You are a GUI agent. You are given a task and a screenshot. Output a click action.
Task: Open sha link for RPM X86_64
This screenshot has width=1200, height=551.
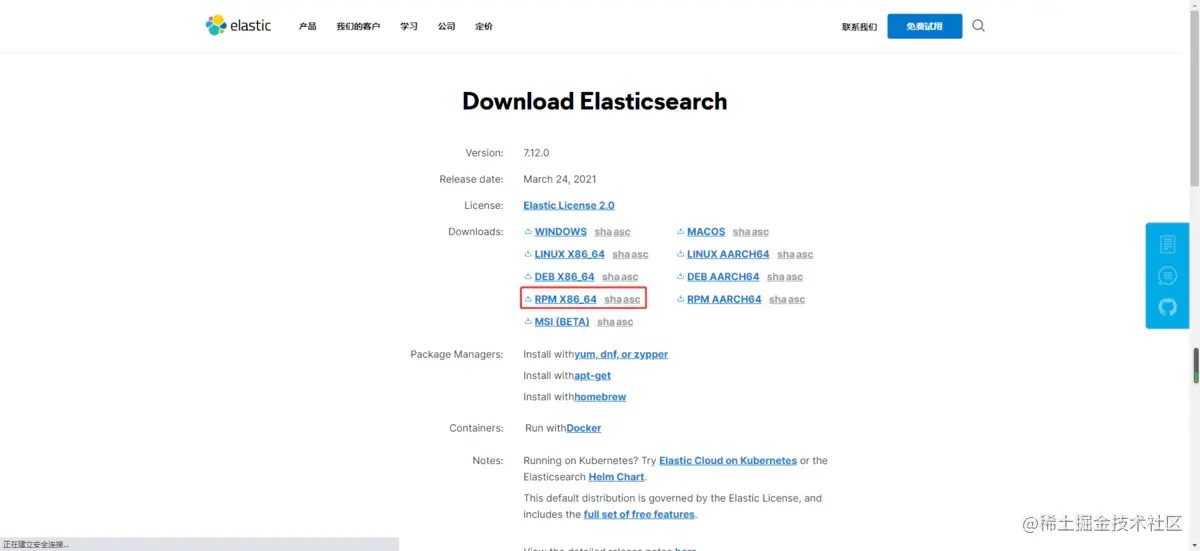click(613, 299)
